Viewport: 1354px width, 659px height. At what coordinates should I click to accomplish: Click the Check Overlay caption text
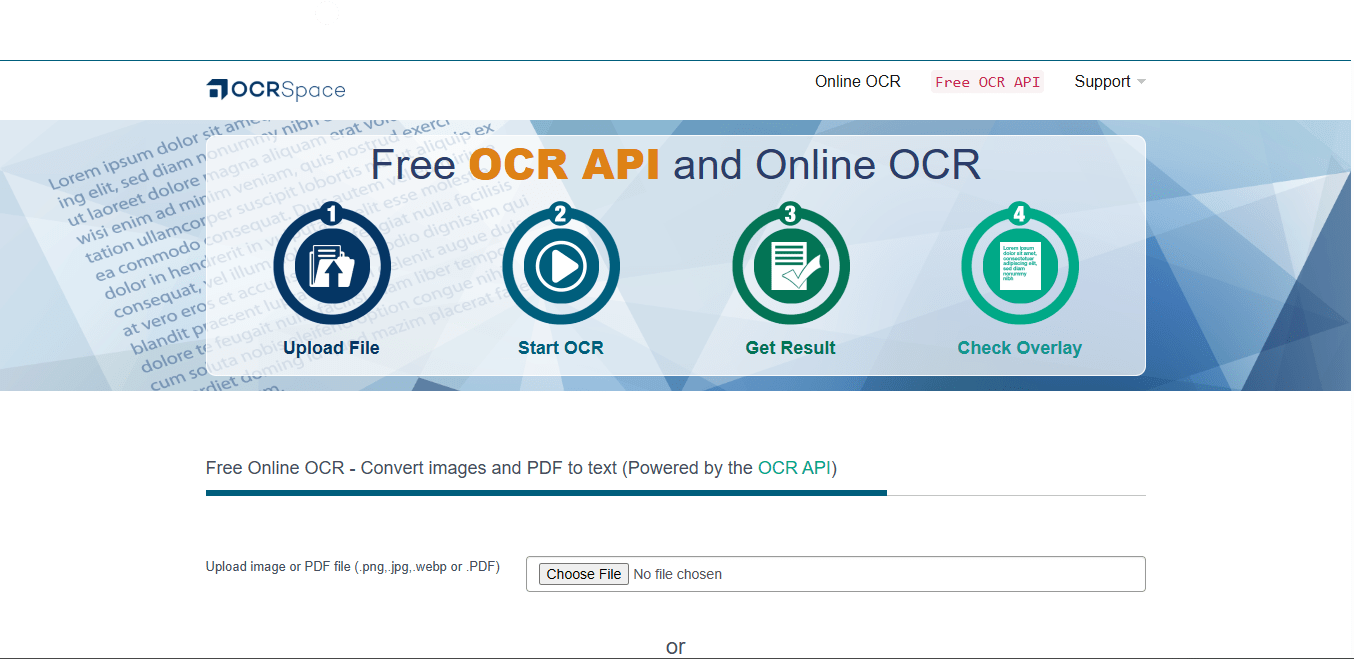coord(1019,347)
